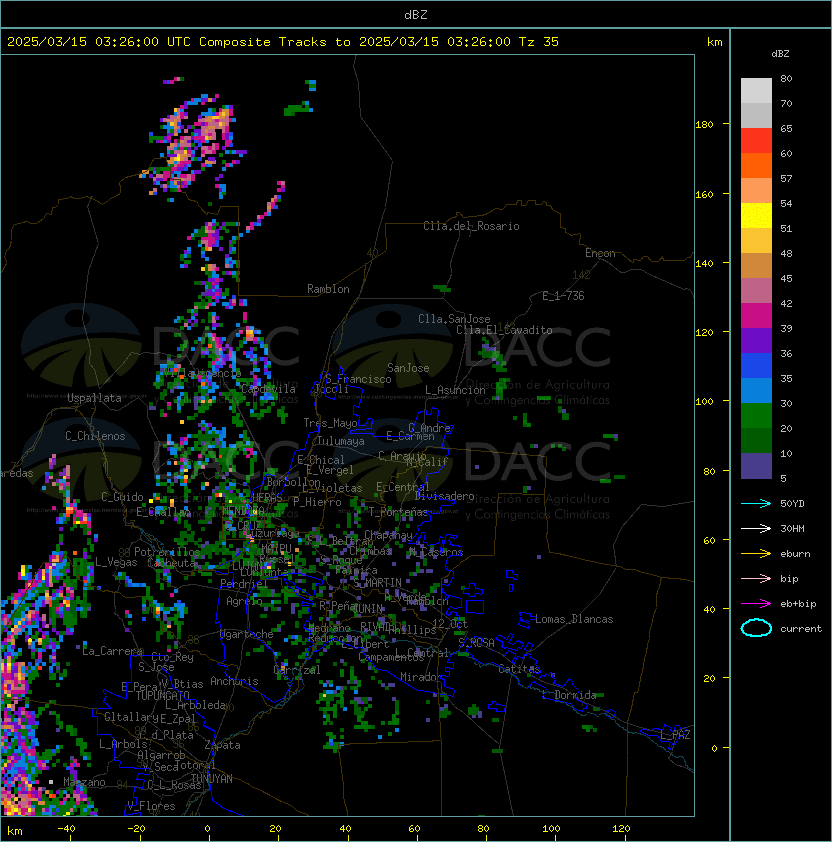This screenshot has width=832, height=842.
Task: Click the Perdriel place label
Action: pyautogui.click(x=243, y=584)
